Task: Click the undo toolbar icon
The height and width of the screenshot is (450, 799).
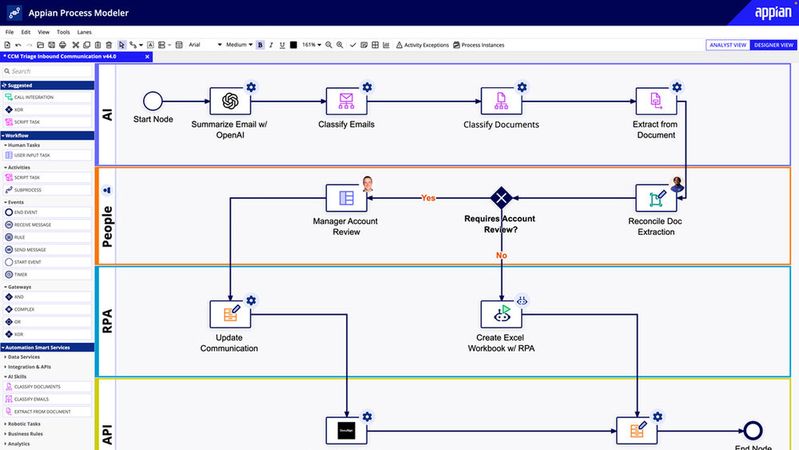Action: (x=18, y=45)
